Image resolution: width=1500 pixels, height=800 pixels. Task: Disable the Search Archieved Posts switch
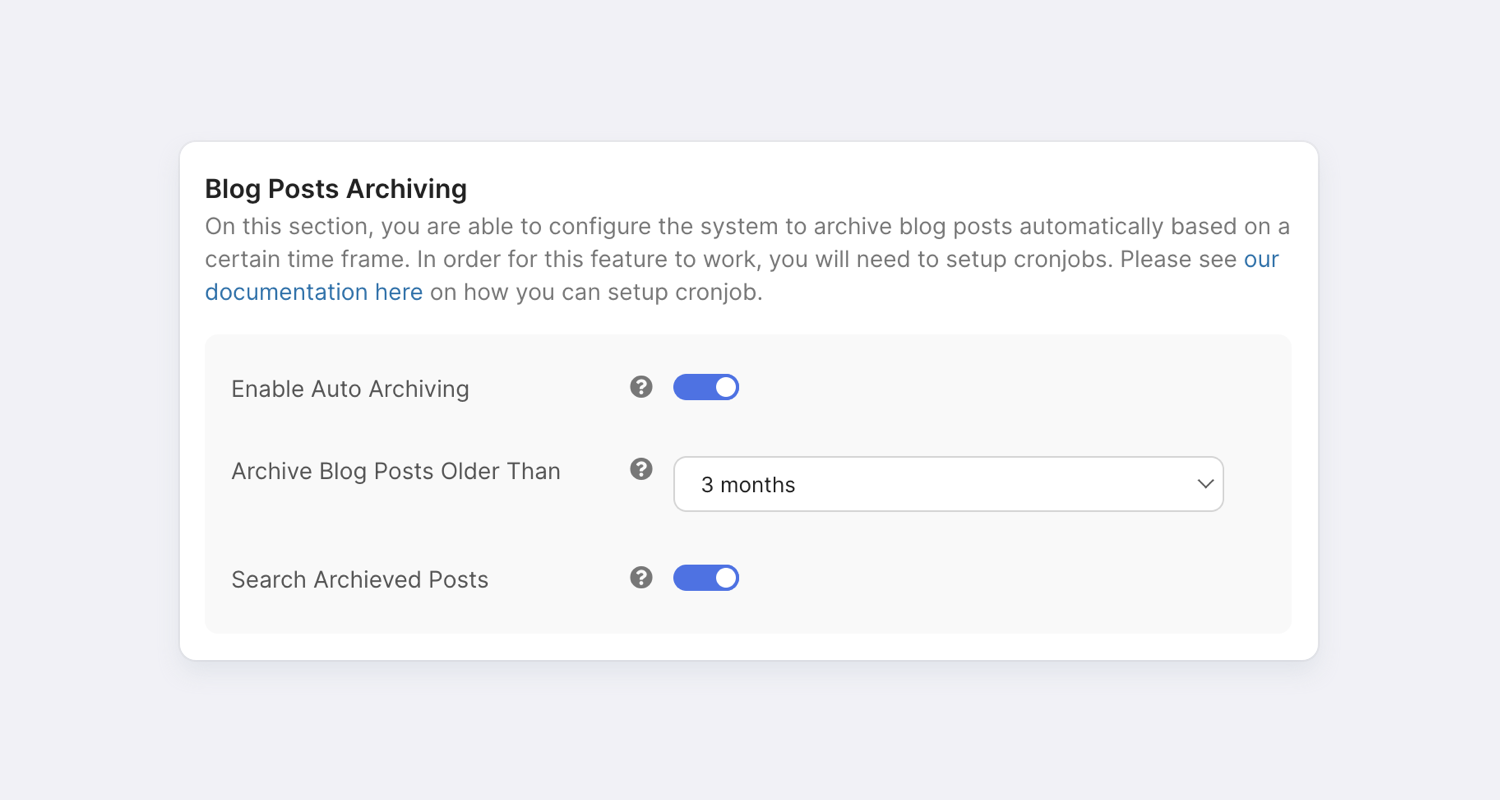pyautogui.click(x=706, y=578)
